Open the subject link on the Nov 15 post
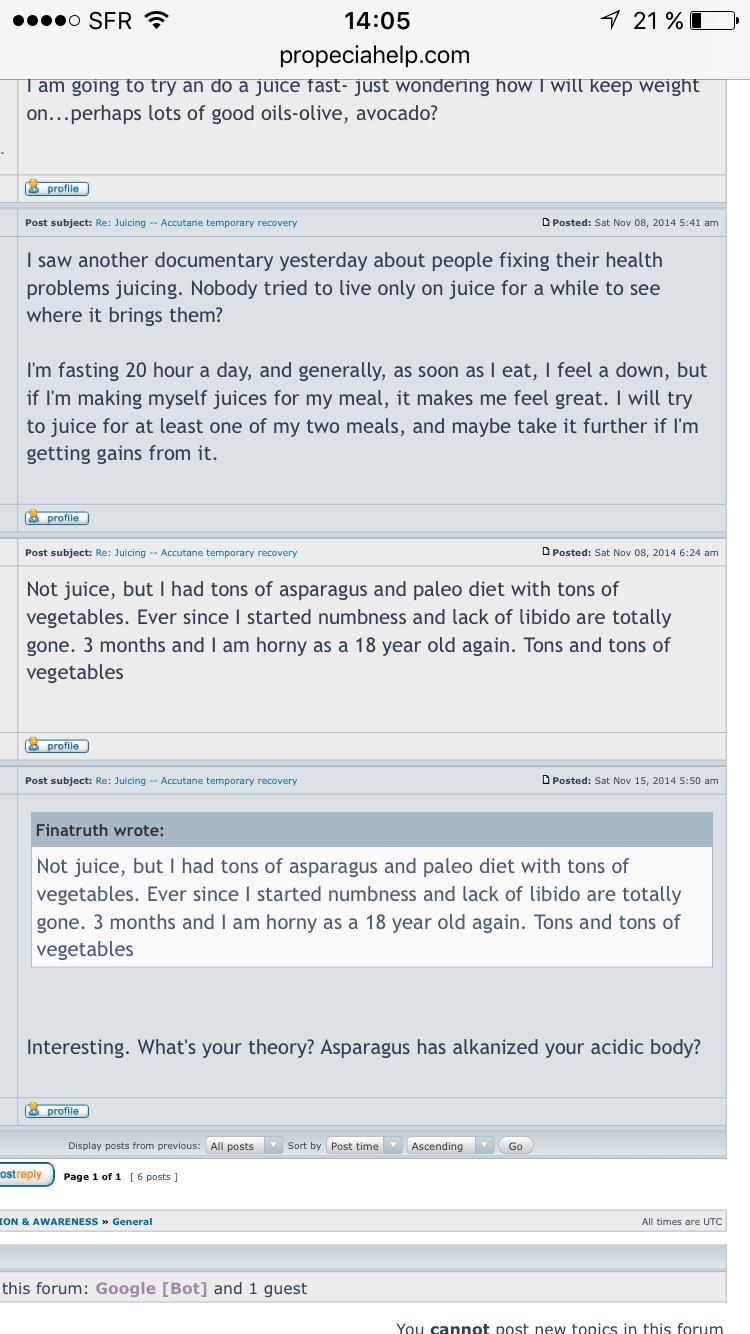 [196, 780]
